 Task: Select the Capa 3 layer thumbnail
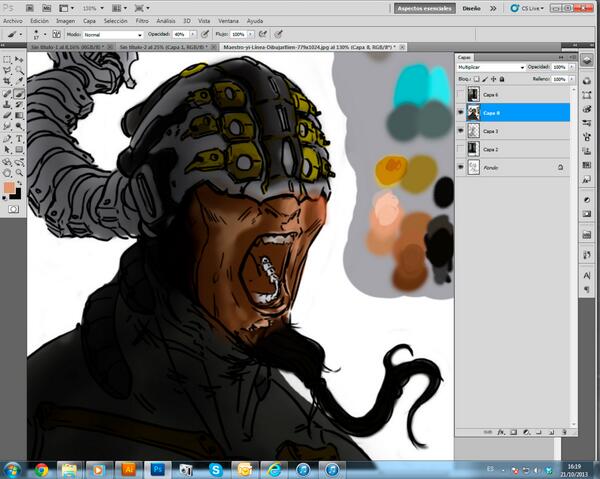coord(473,131)
